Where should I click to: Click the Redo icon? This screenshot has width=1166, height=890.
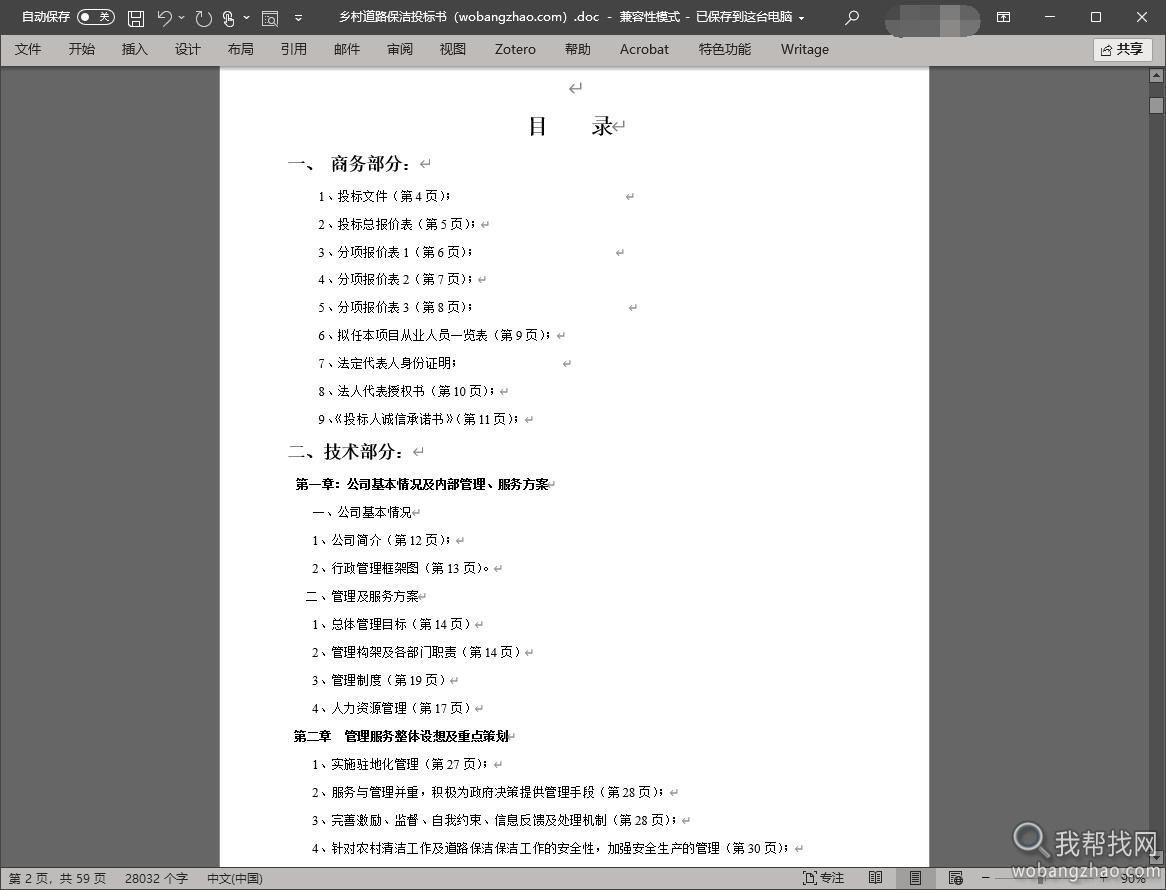tap(203, 17)
